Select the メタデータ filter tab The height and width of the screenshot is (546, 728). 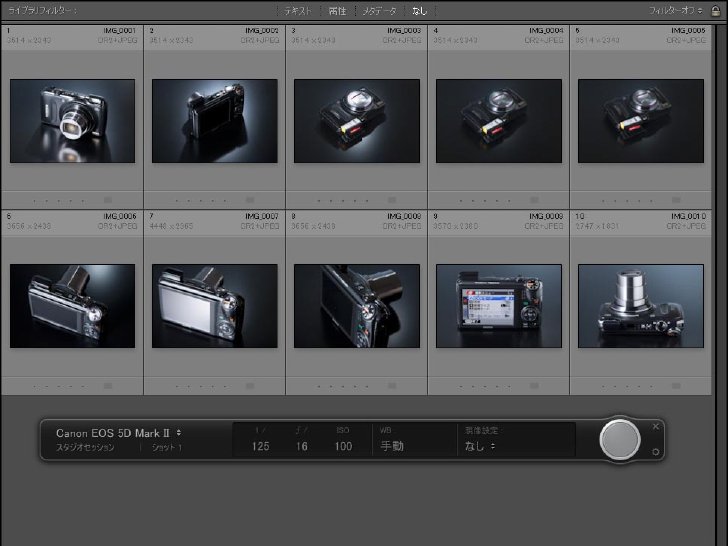pyautogui.click(x=379, y=11)
